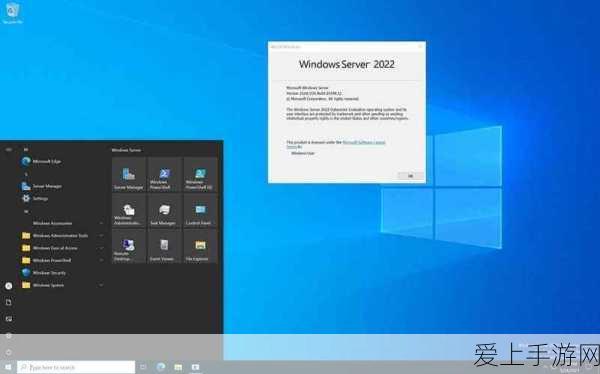This screenshot has height=374, width=600.
Task: Open the Windows Administrative Tools tile
Action: tap(129, 211)
